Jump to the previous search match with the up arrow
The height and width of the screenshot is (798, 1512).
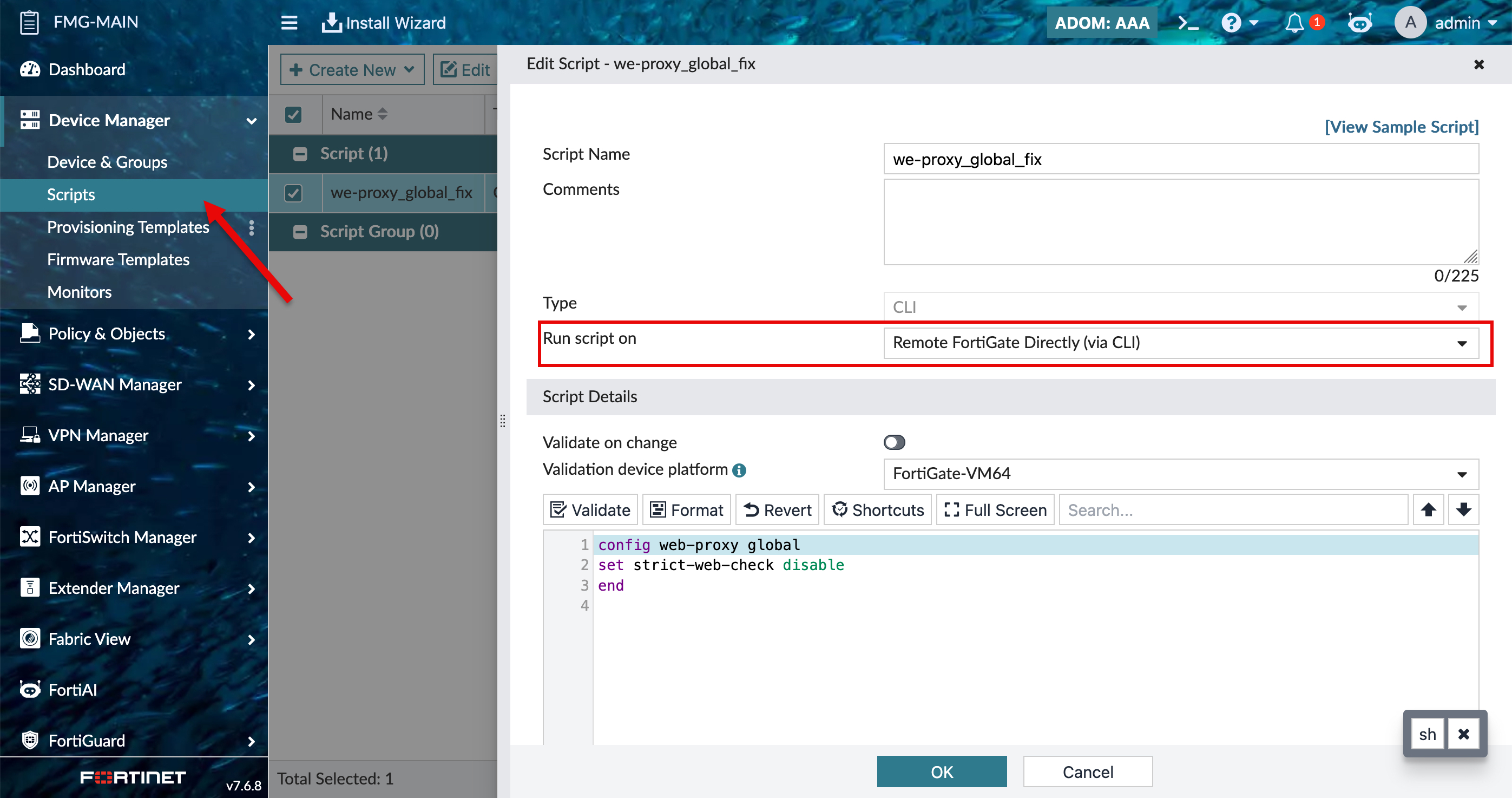coord(1428,509)
